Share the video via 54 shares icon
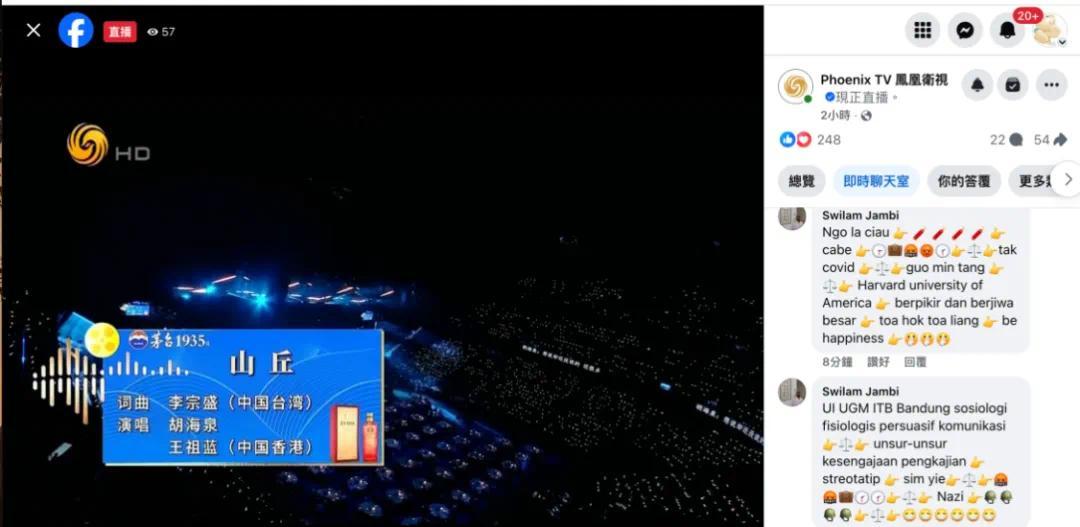This screenshot has width=1080, height=527. (x=1050, y=140)
